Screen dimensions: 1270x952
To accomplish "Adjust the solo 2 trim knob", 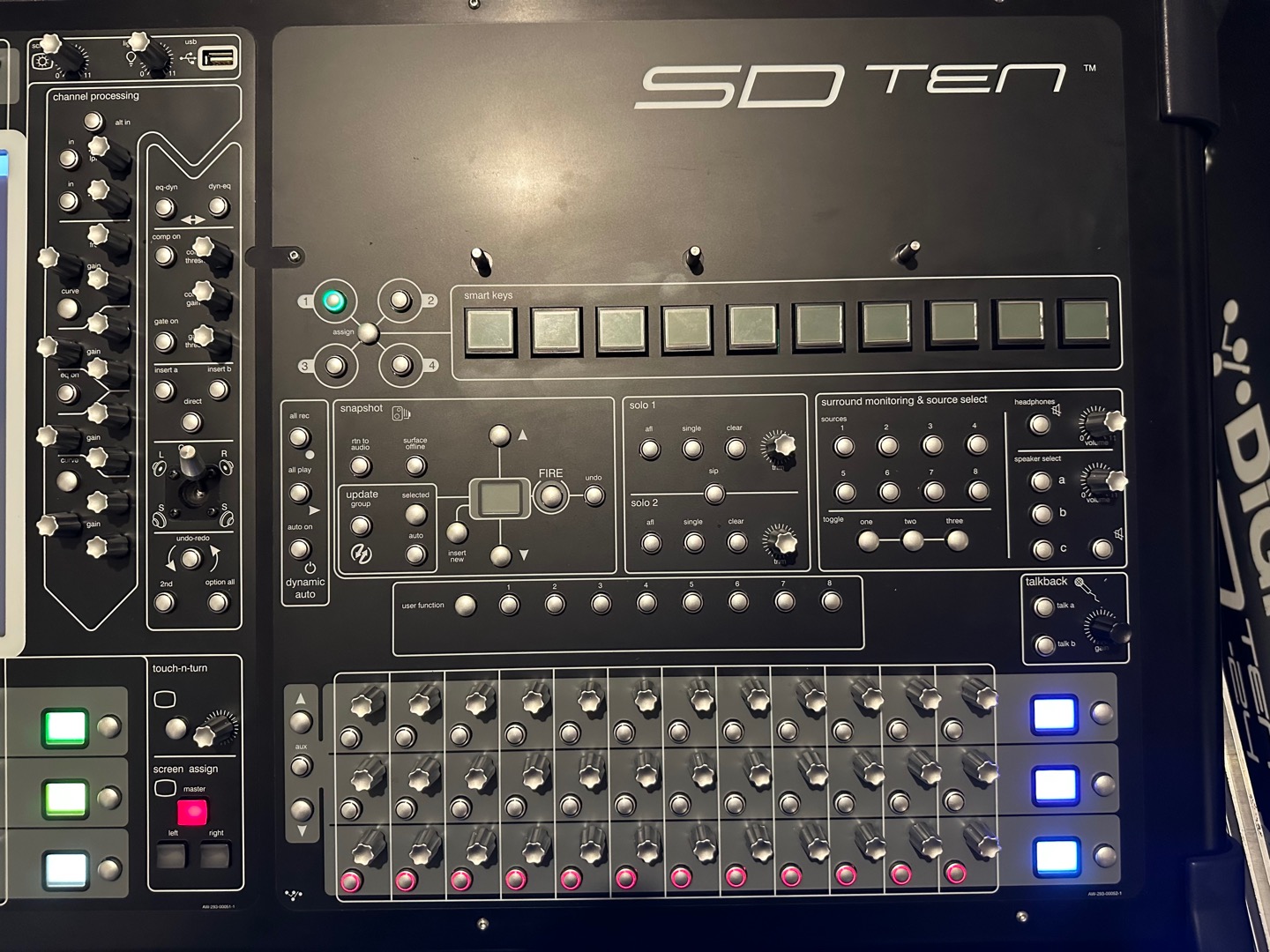I will click(x=781, y=539).
